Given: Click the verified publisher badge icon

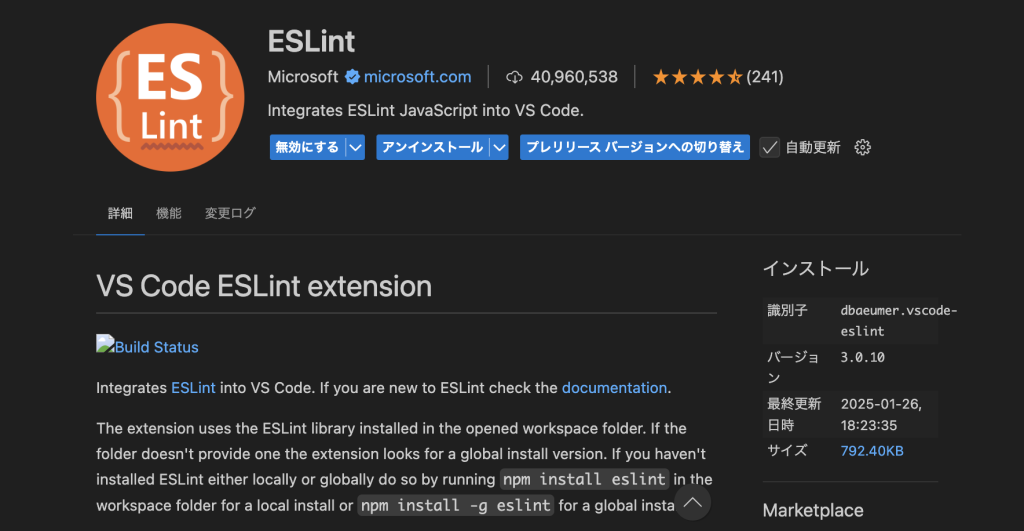Looking at the screenshot, I should coord(352,77).
